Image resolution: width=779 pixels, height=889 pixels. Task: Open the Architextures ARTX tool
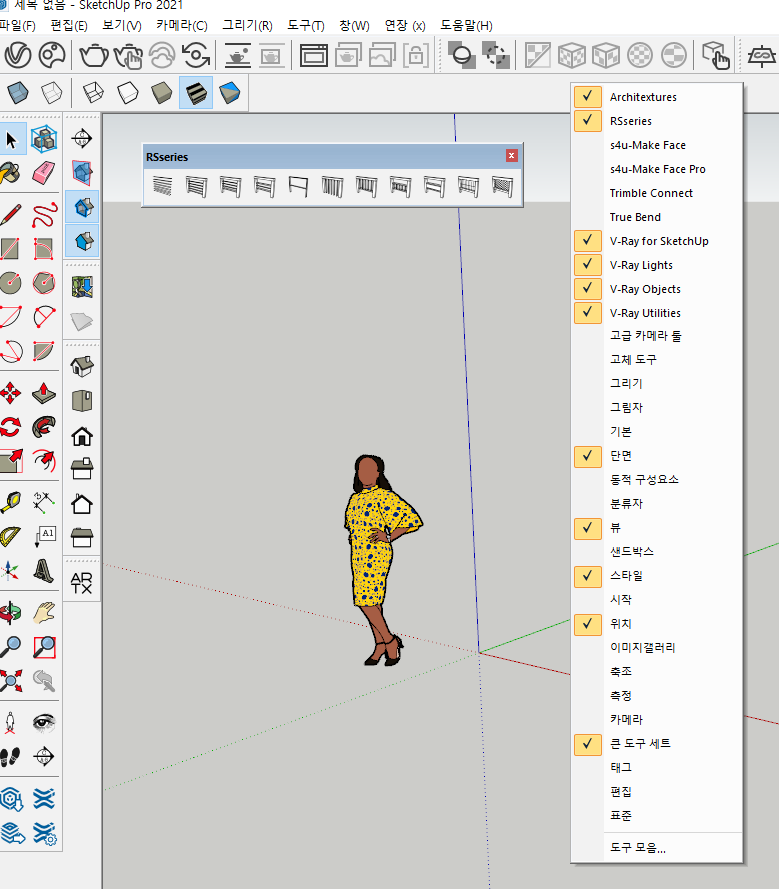[x=82, y=583]
